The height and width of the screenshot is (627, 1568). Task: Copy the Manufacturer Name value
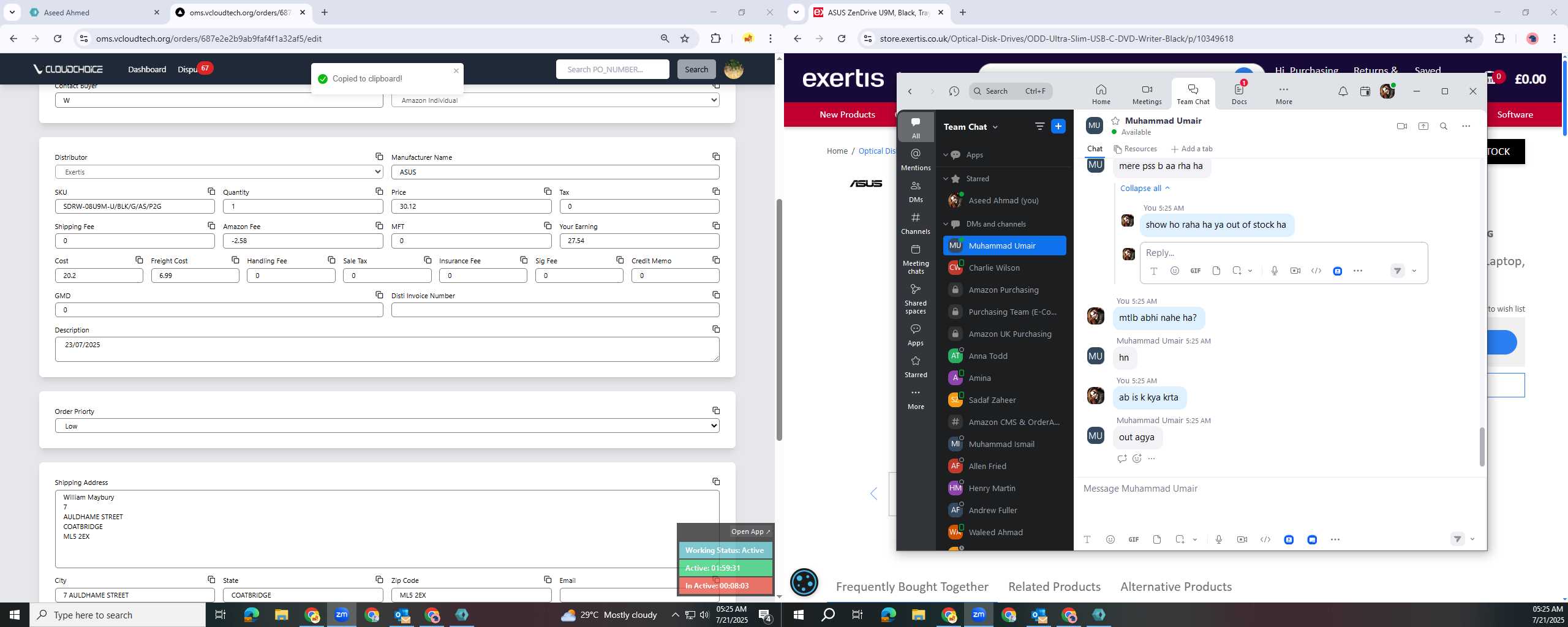click(x=715, y=157)
